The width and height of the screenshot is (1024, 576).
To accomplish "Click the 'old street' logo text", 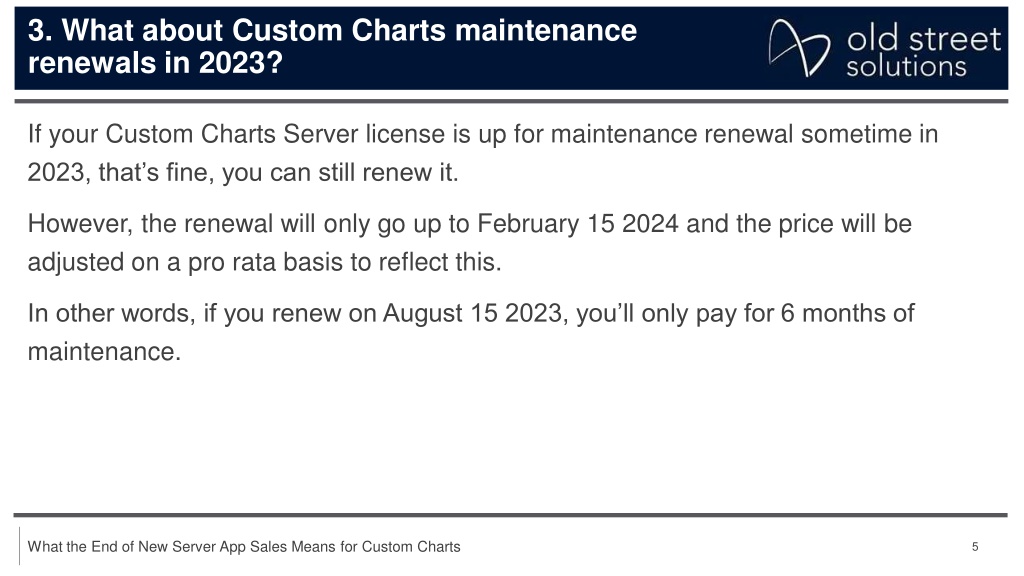I will click(x=923, y=39).
